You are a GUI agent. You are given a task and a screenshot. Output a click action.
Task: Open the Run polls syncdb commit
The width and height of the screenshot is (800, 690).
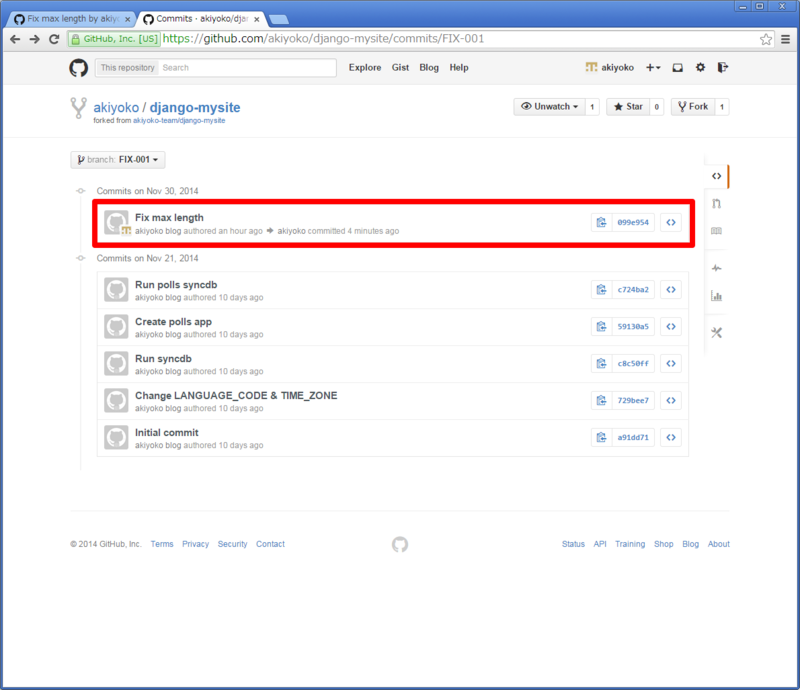tap(176, 285)
